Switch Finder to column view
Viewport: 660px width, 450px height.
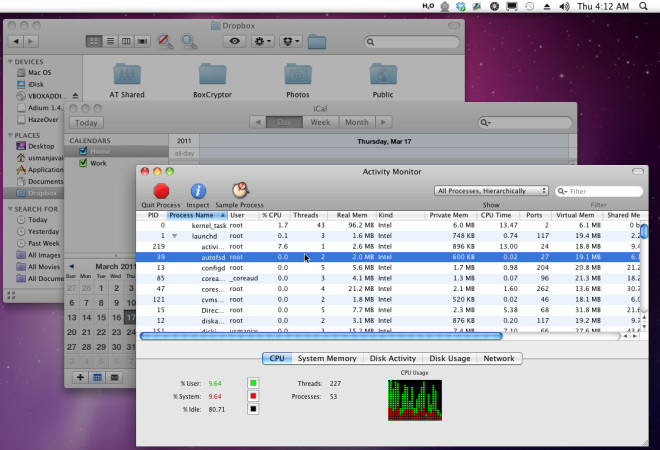[126, 41]
